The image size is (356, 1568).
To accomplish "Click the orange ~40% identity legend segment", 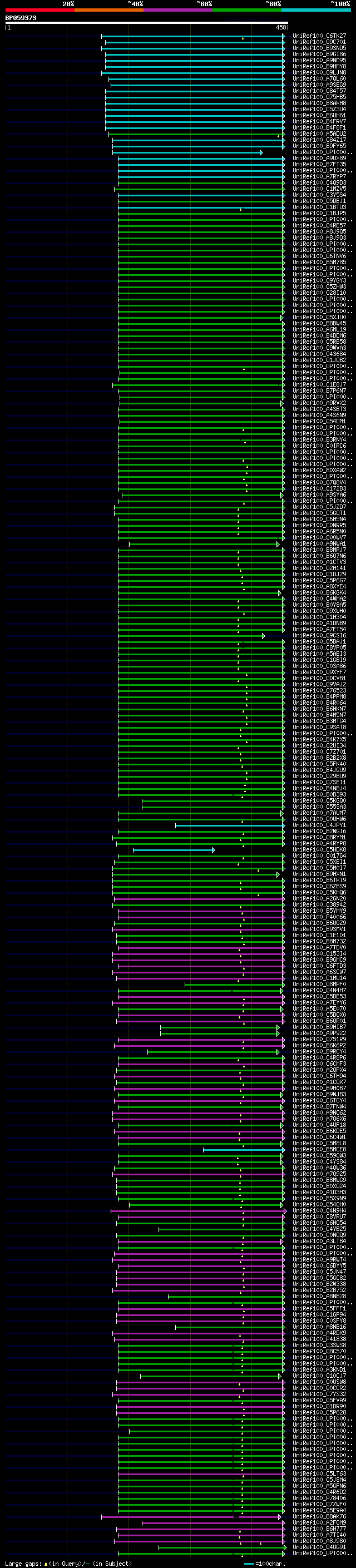I will coord(109,10).
